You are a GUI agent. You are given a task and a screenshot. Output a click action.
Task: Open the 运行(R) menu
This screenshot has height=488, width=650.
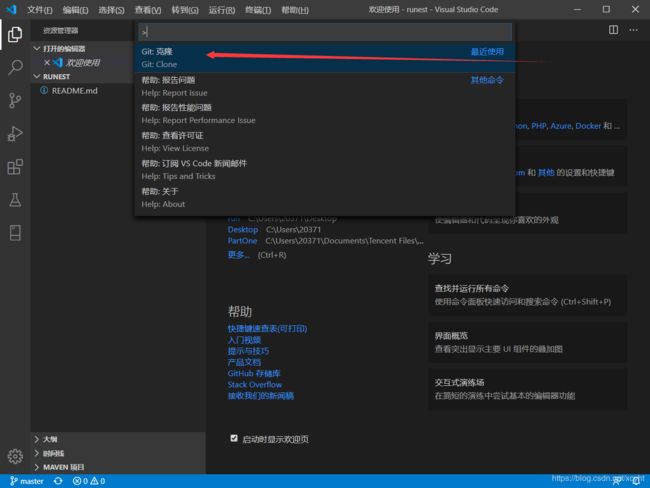[221, 10]
